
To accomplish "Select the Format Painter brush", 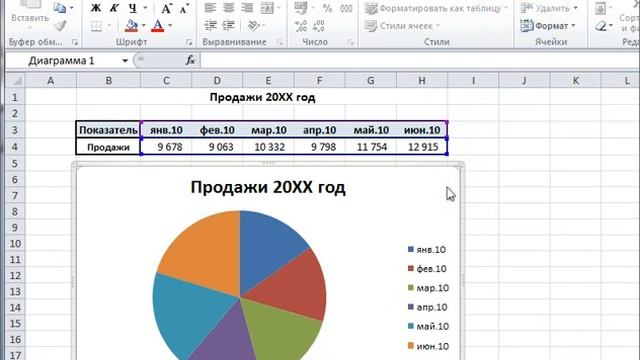I will 60,26.
